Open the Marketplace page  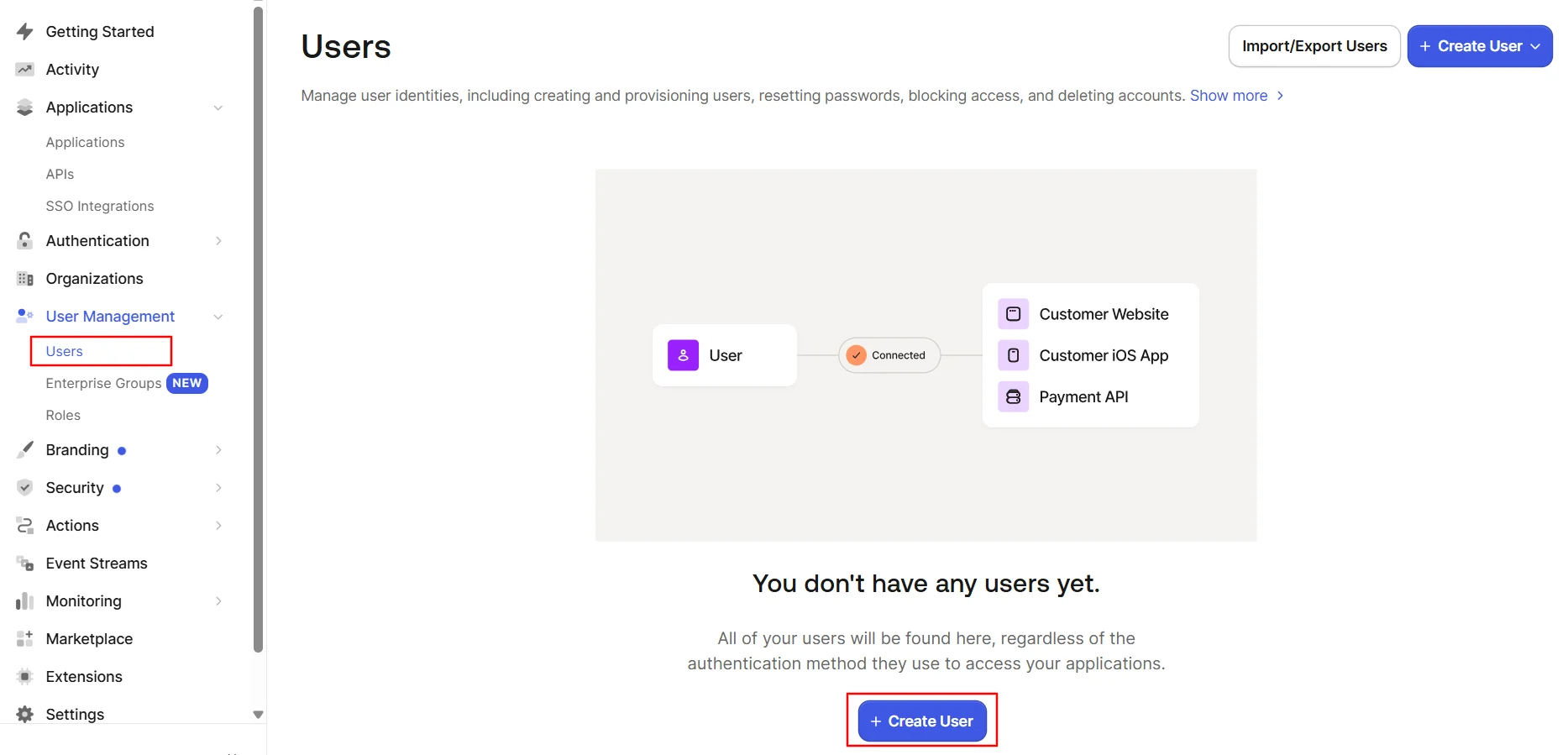[x=89, y=639]
